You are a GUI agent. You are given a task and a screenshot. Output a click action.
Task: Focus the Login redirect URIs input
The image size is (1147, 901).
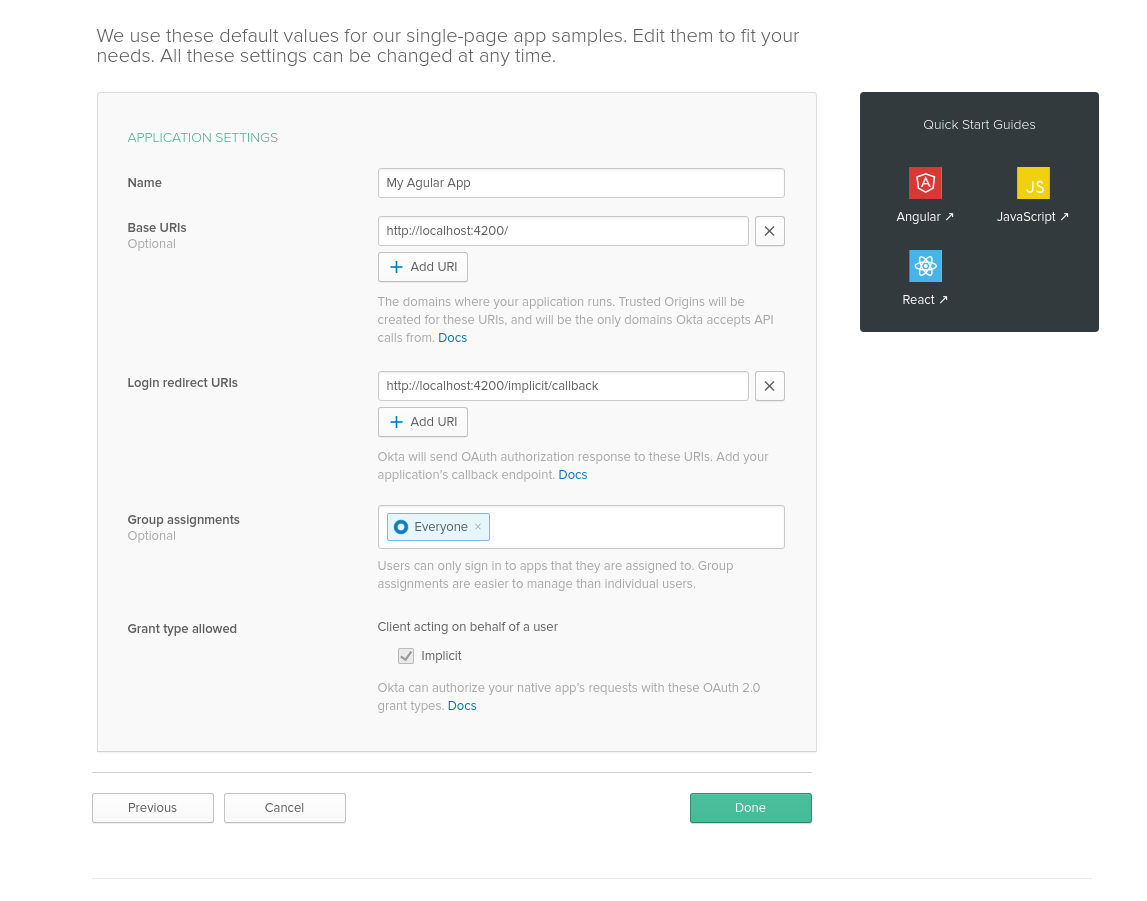tap(562, 386)
